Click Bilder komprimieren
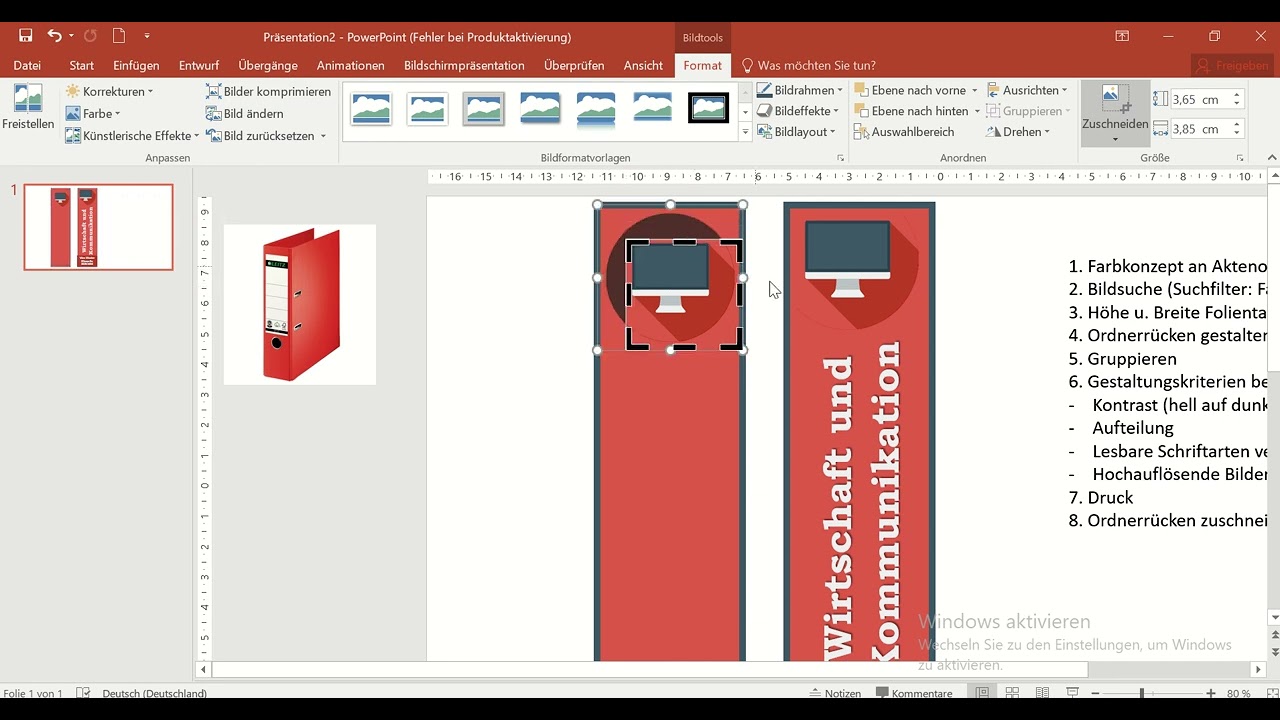 tap(268, 91)
